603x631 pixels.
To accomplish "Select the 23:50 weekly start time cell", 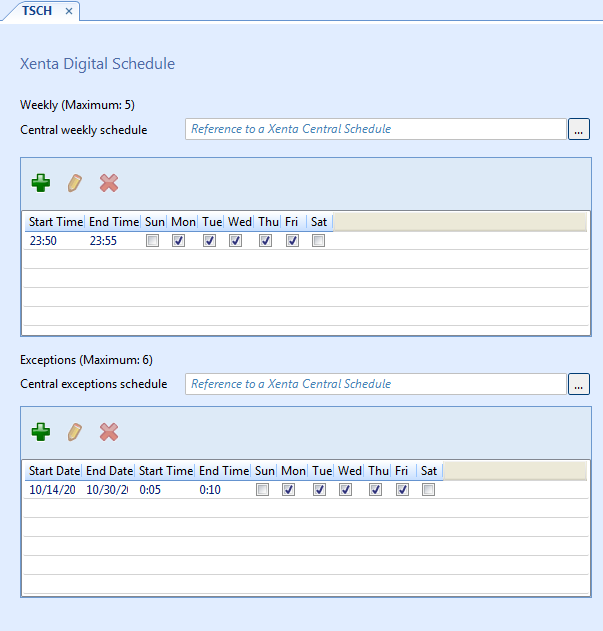I will click(43, 241).
